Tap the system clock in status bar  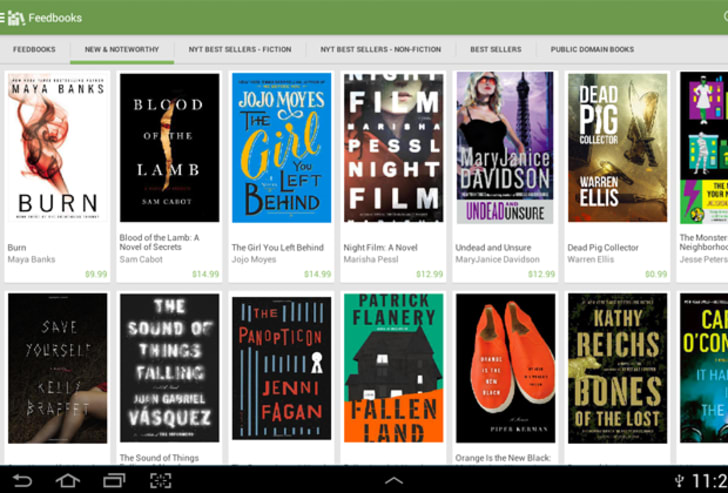[x=710, y=481]
